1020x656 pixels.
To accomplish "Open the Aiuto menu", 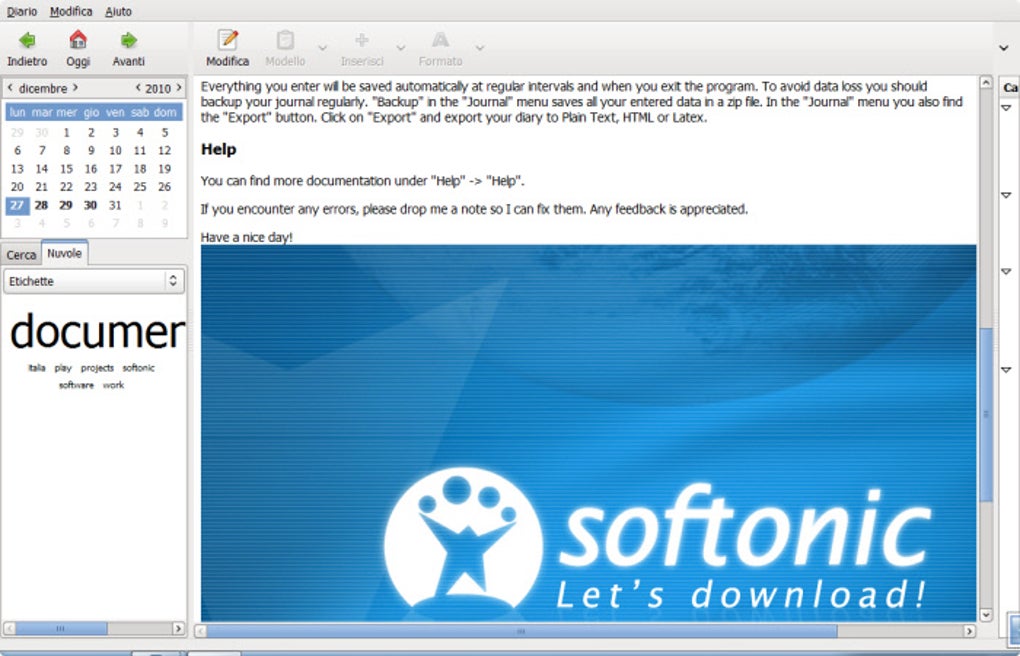I will tap(118, 11).
